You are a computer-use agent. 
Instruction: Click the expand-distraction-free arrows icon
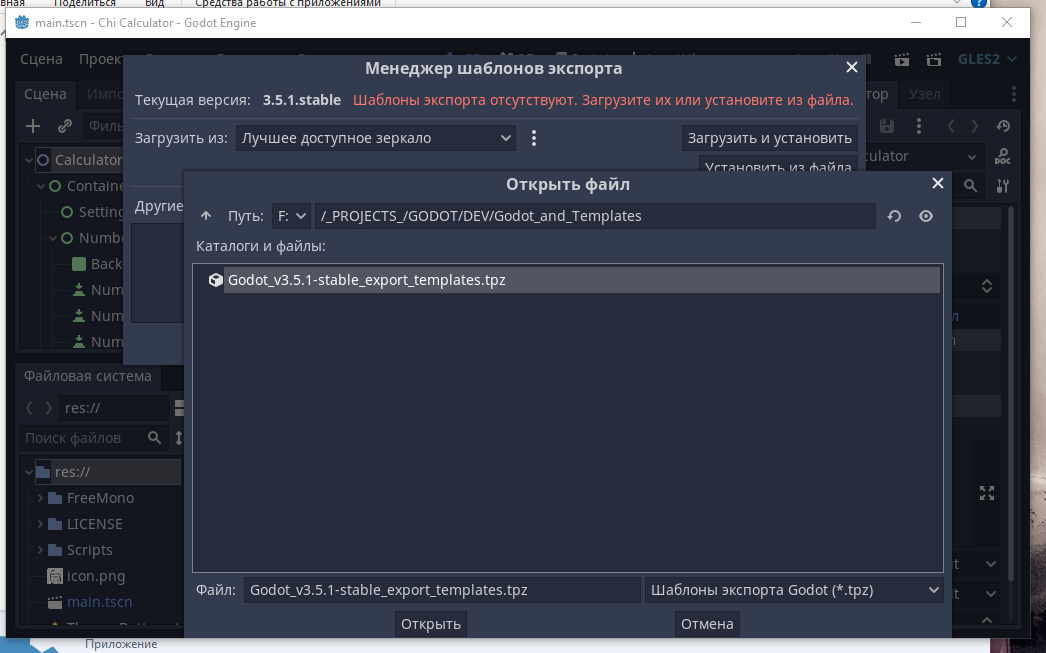987,493
